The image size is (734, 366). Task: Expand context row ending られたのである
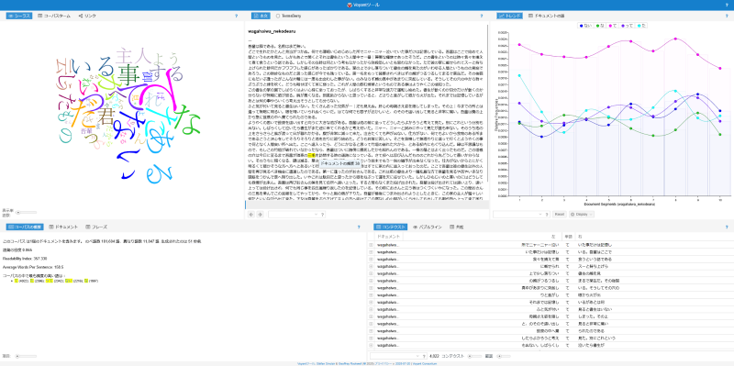[371, 330]
